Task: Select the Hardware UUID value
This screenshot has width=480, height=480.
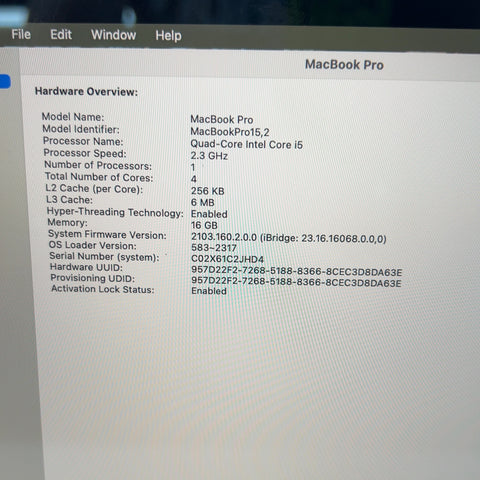Action: 297,272
